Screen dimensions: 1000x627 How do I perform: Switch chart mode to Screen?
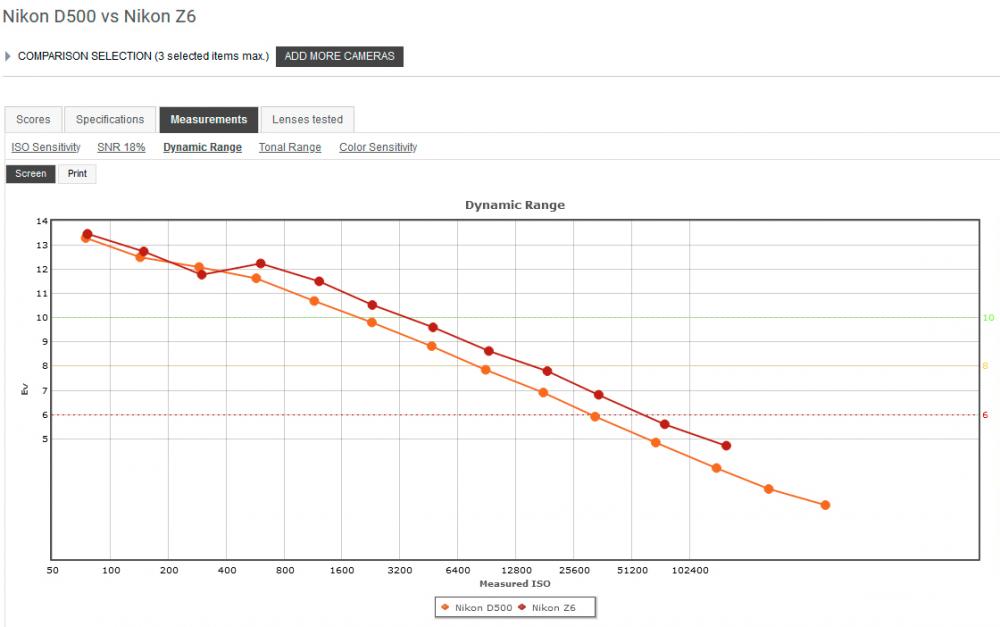point(31,173)
